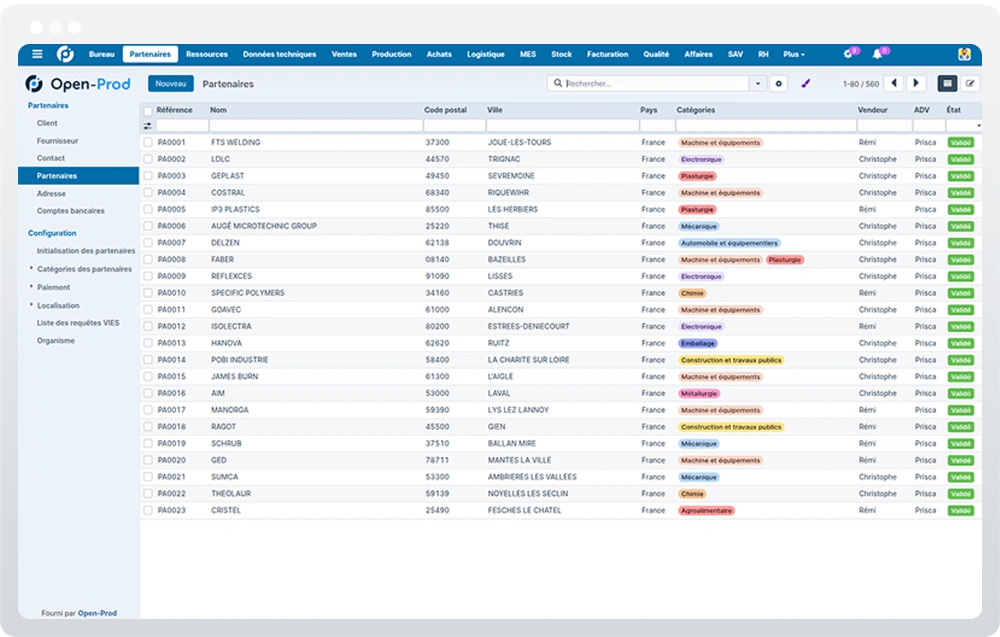Open the Fournisseur sidebar link

[x=57, y=141]
